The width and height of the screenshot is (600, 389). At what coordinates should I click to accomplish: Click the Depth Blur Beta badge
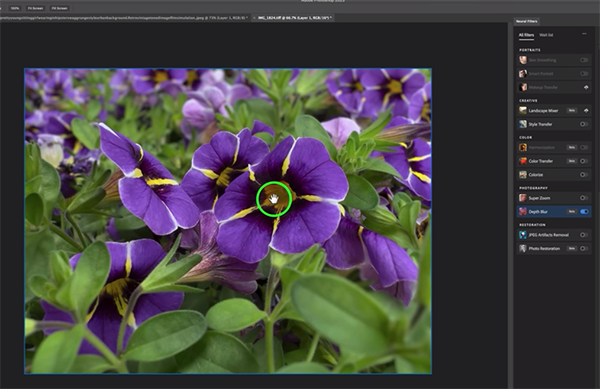[x=572, y=212]
